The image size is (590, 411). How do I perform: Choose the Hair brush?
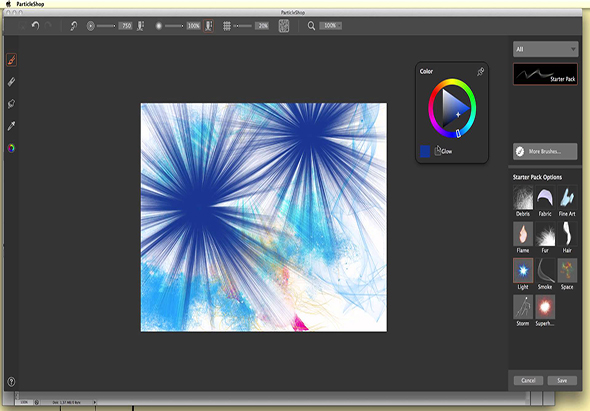[567, 237]
